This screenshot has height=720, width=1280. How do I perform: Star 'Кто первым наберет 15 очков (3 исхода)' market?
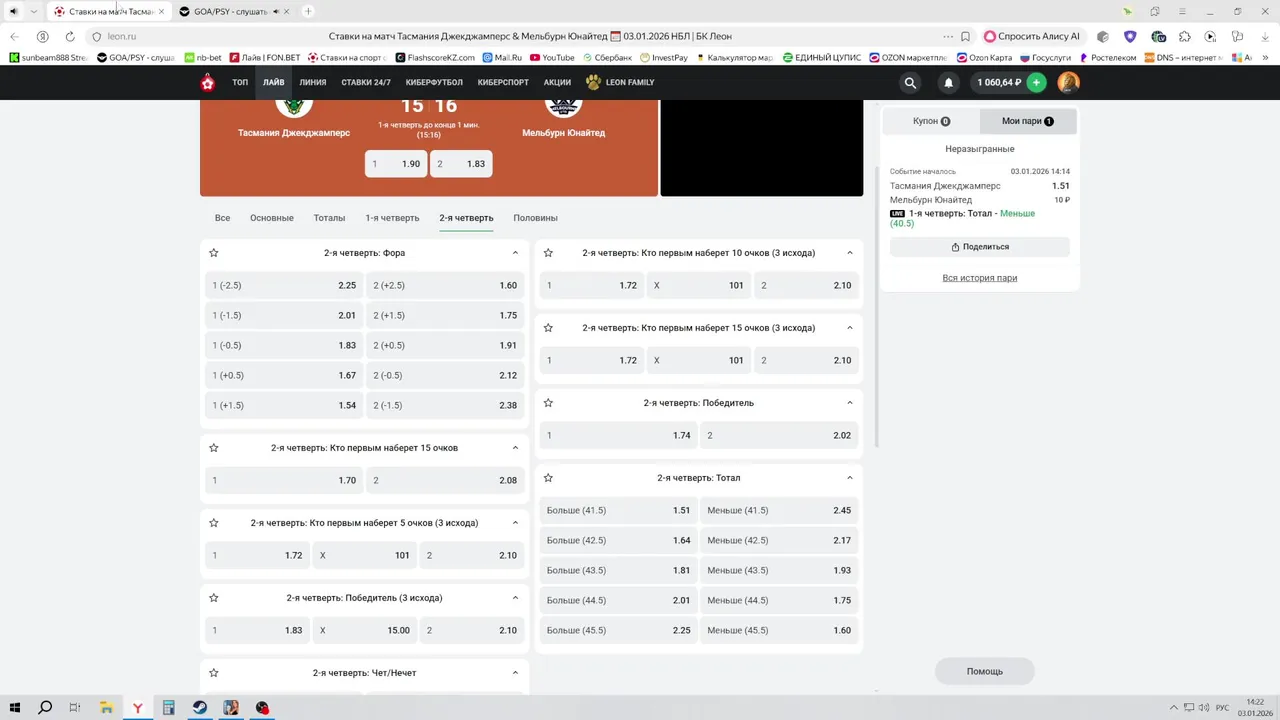pyautogui.click(x=548, y=328)
